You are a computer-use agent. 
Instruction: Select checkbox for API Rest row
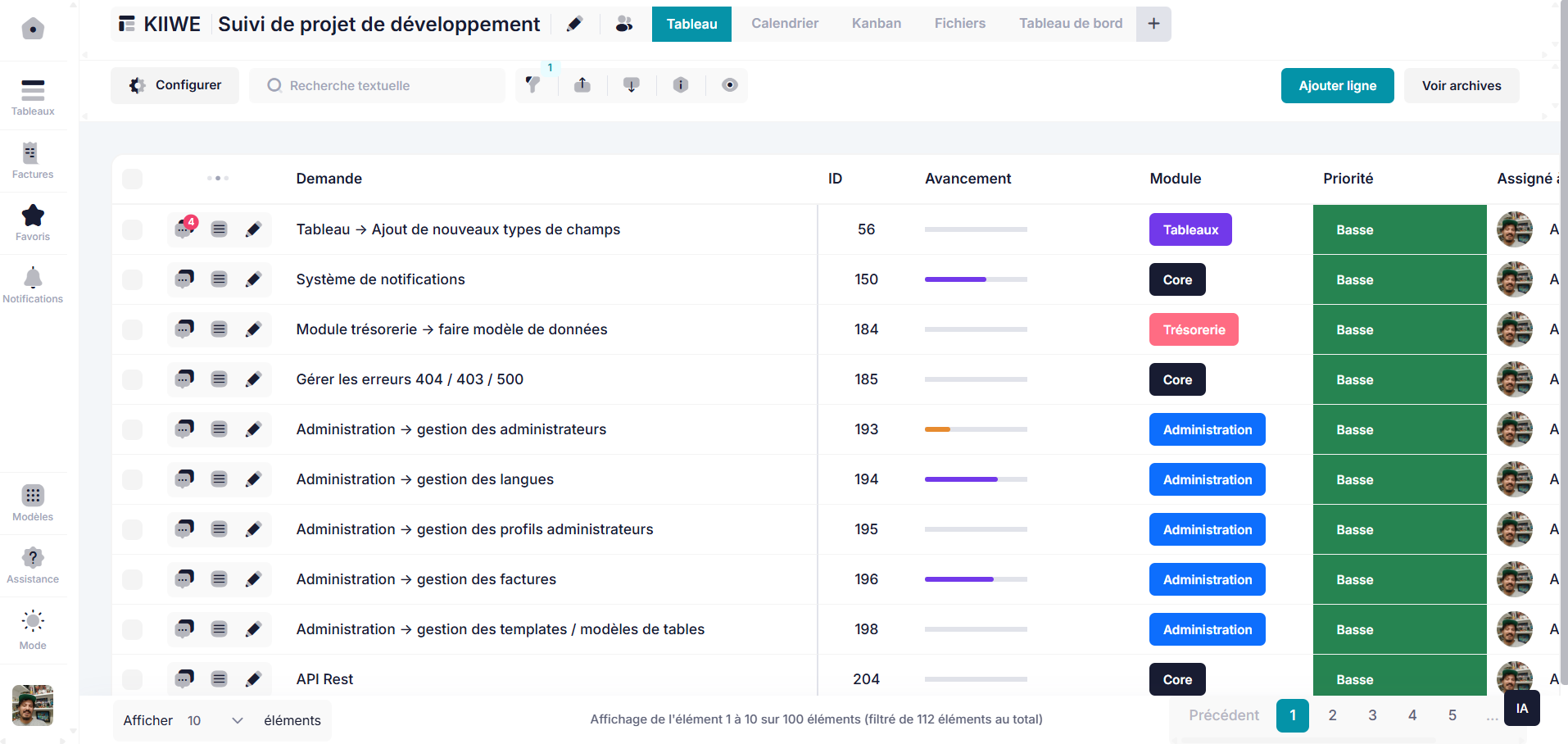[132, 679]
